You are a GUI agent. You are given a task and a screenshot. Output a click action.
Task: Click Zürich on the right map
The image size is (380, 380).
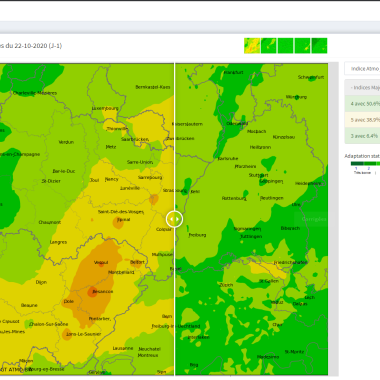pyautogui.click(x=226, y=285)
